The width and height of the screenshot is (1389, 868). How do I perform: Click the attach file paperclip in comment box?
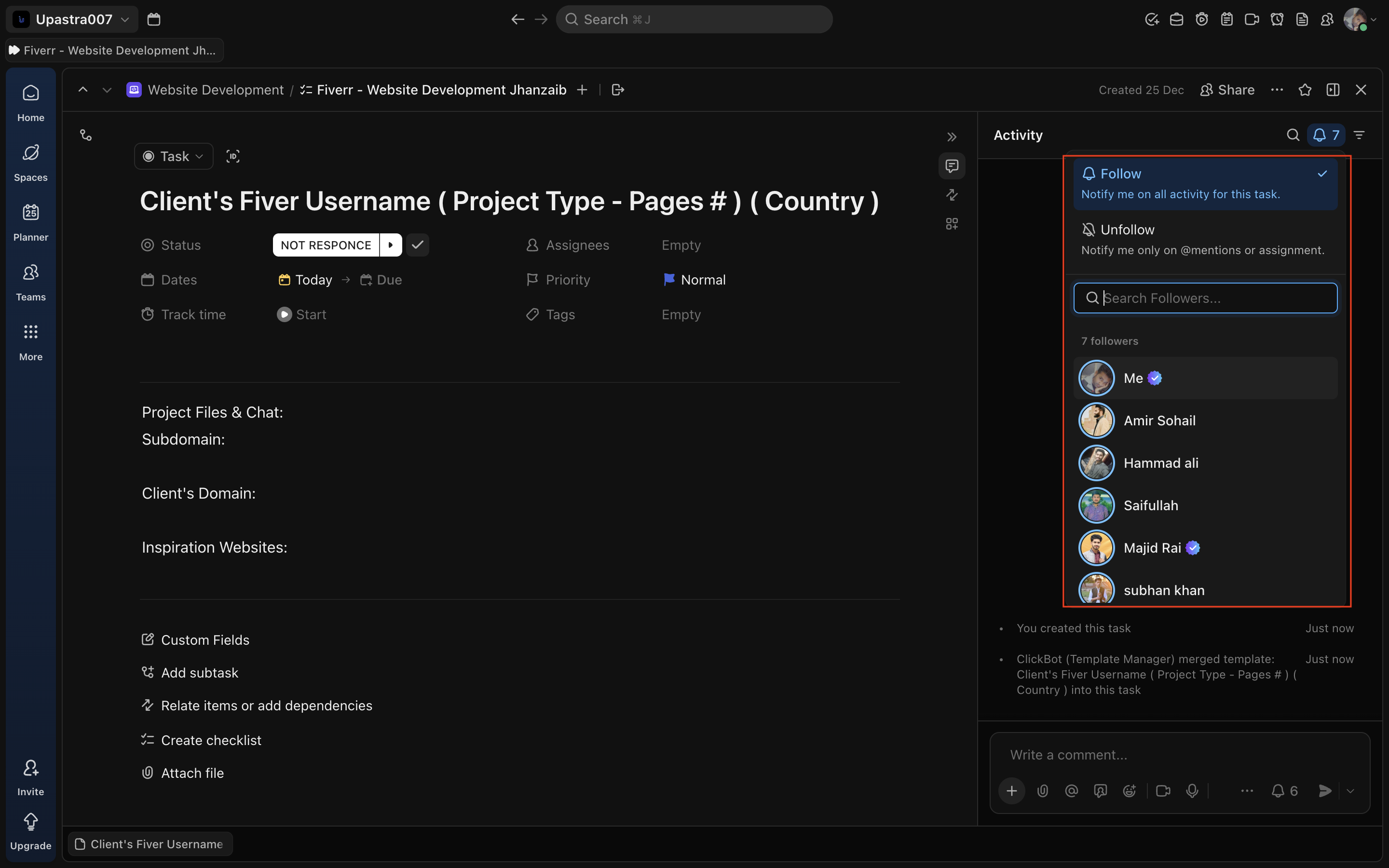tap(1043, 790)
